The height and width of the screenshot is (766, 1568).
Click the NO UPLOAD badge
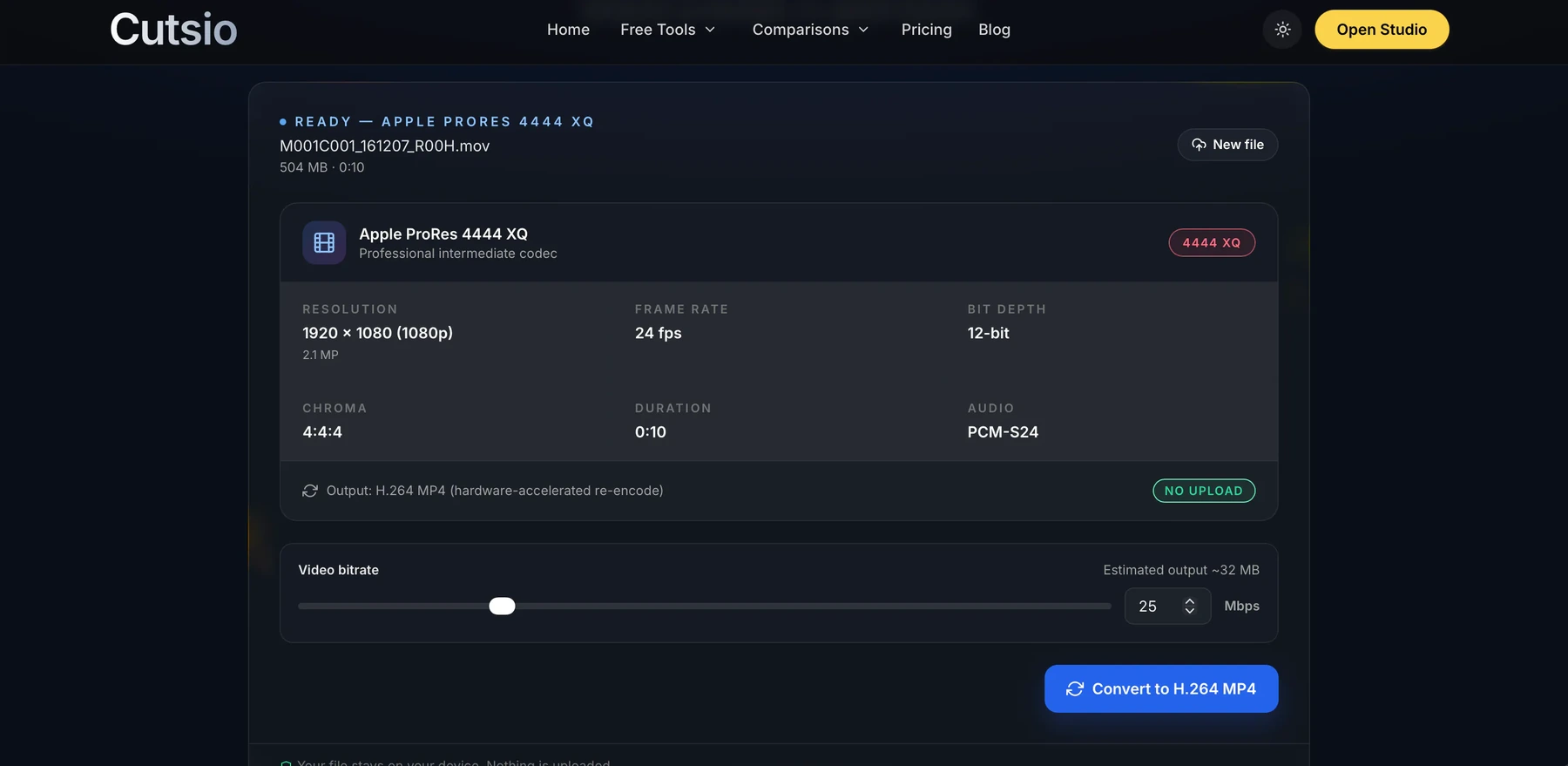tap(1204, 491)
